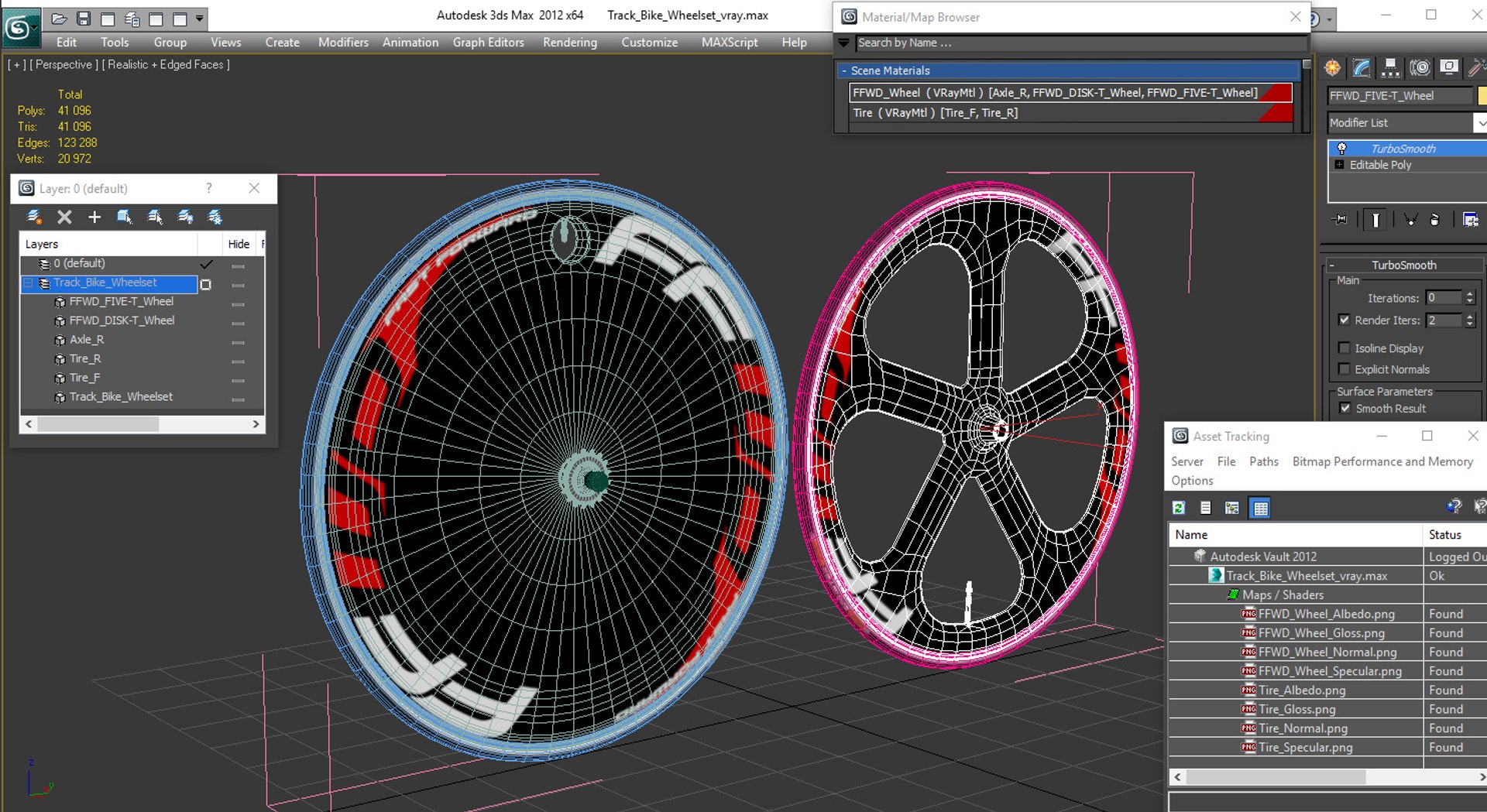Open the Create command panel tab
Image resolution: width=1487 pixels, height=812 pixels.
(1332, 68)
